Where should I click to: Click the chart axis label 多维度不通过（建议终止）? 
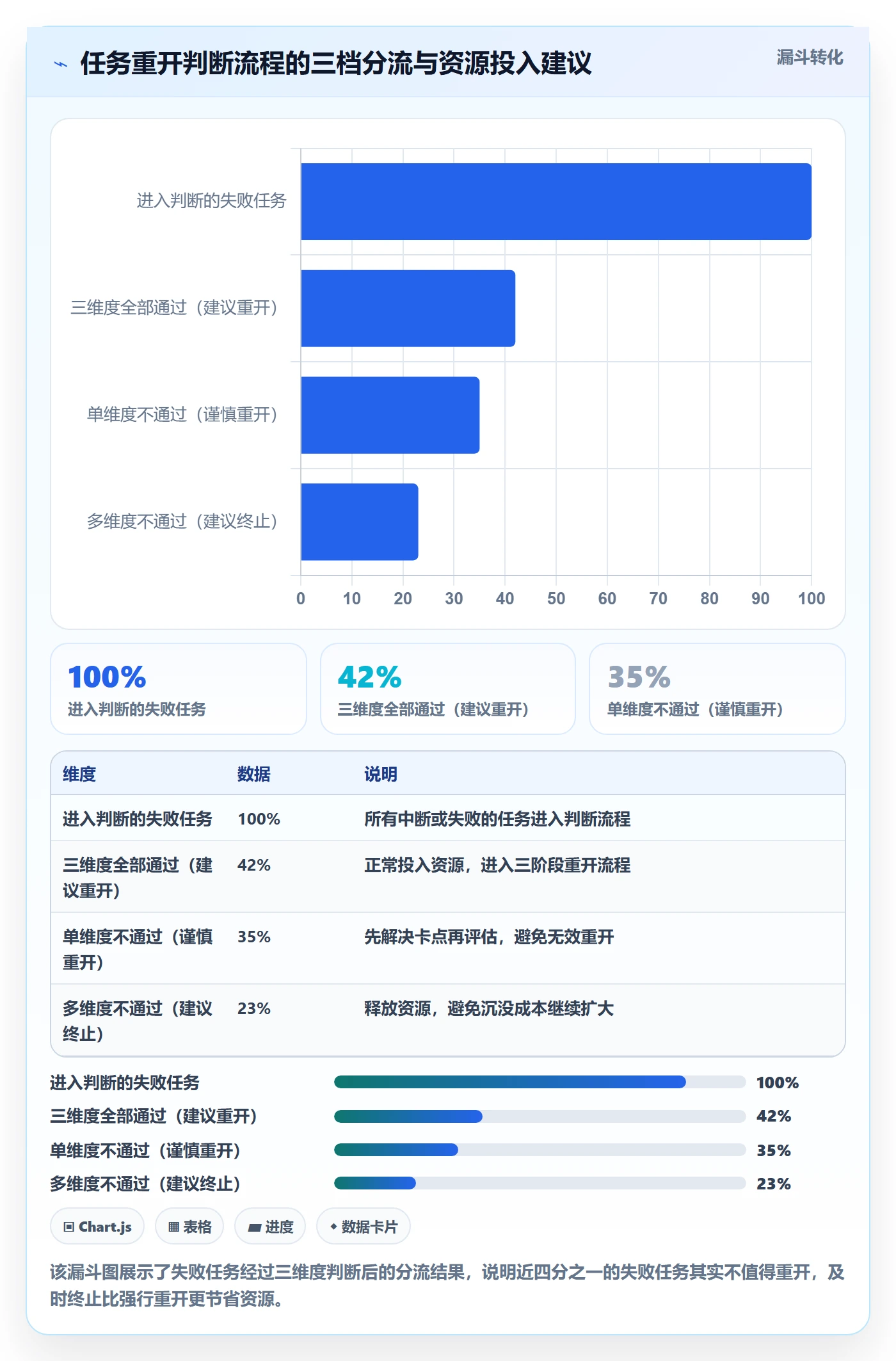[182, 522]
